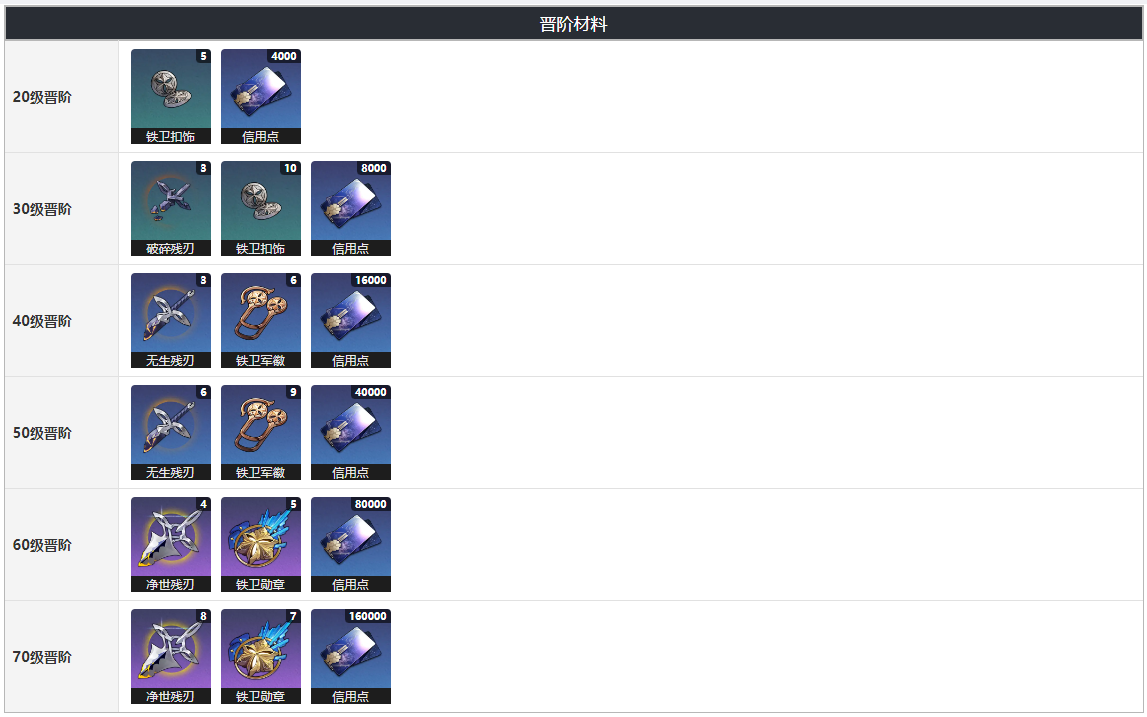The width and height of the screenshot is (1147, 717).
Task: Click the 20级晋阶 row label
Action: coord(42,97)
